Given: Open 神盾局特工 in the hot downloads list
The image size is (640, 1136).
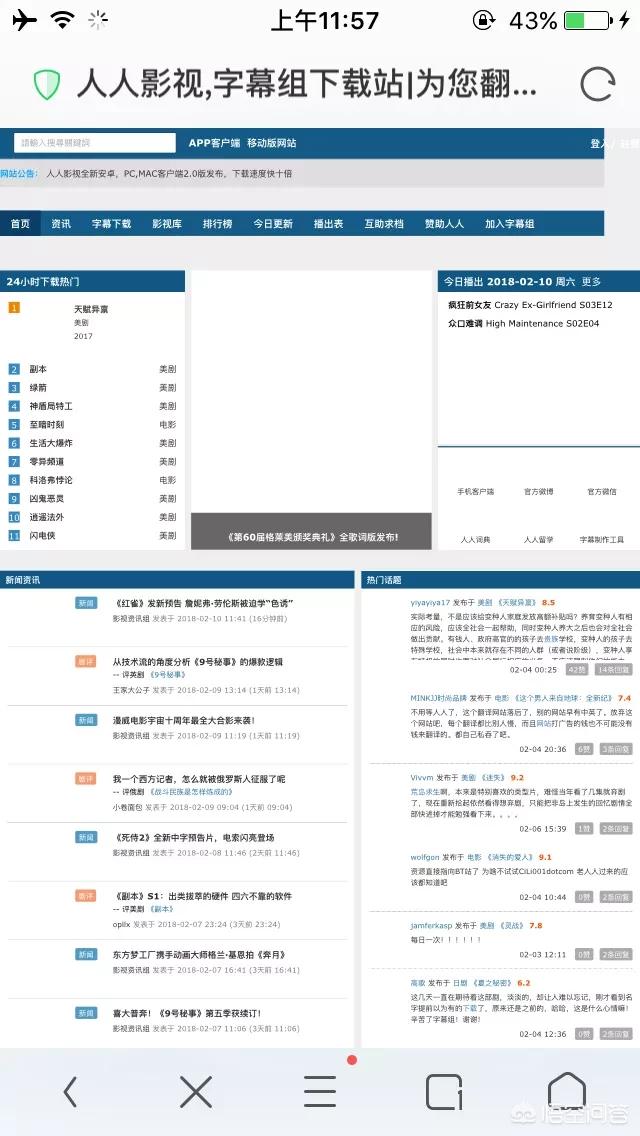Looking at the screenshot, I should [x=51, y=406].
